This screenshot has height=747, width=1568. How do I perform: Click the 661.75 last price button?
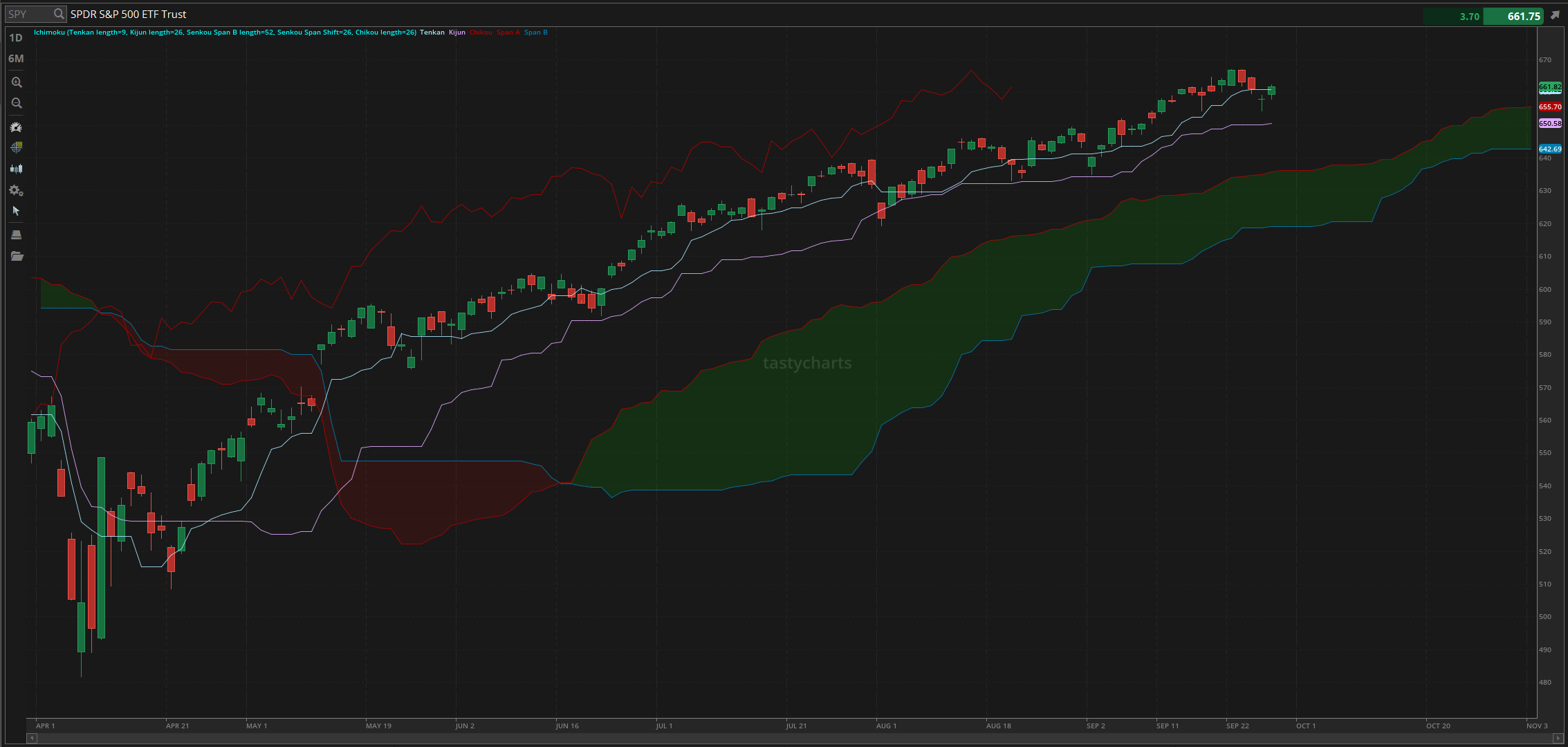pyautogui.click(x=1515, y=16)
